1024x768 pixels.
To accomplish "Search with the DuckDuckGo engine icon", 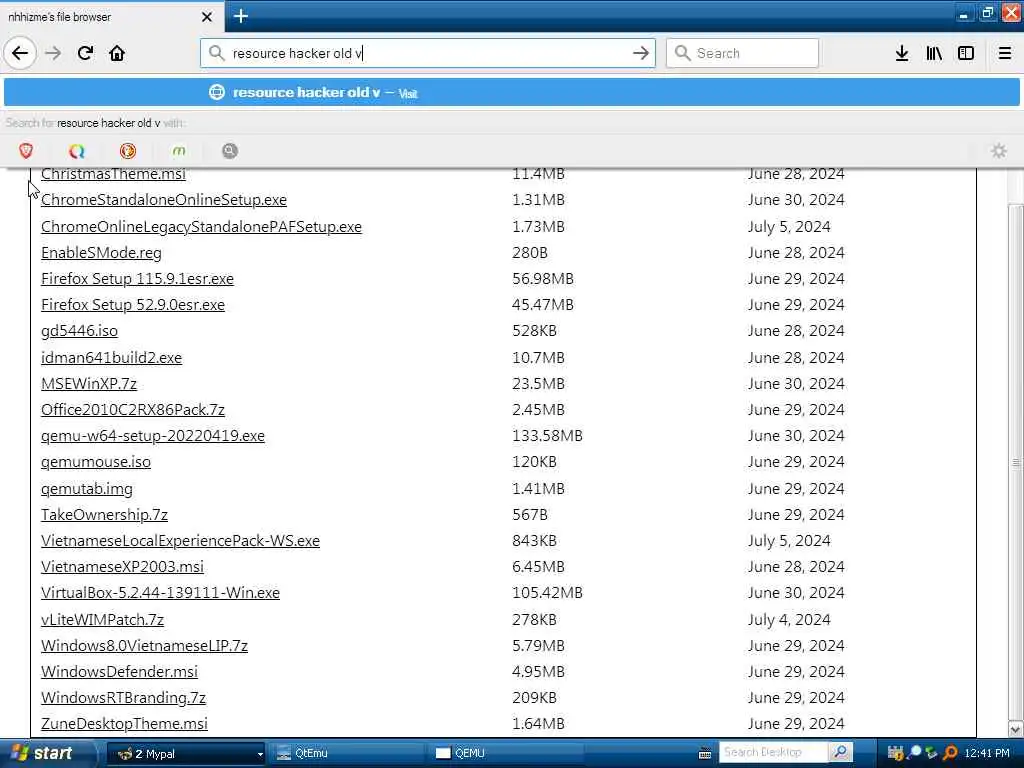I will [x=128, y=151].
